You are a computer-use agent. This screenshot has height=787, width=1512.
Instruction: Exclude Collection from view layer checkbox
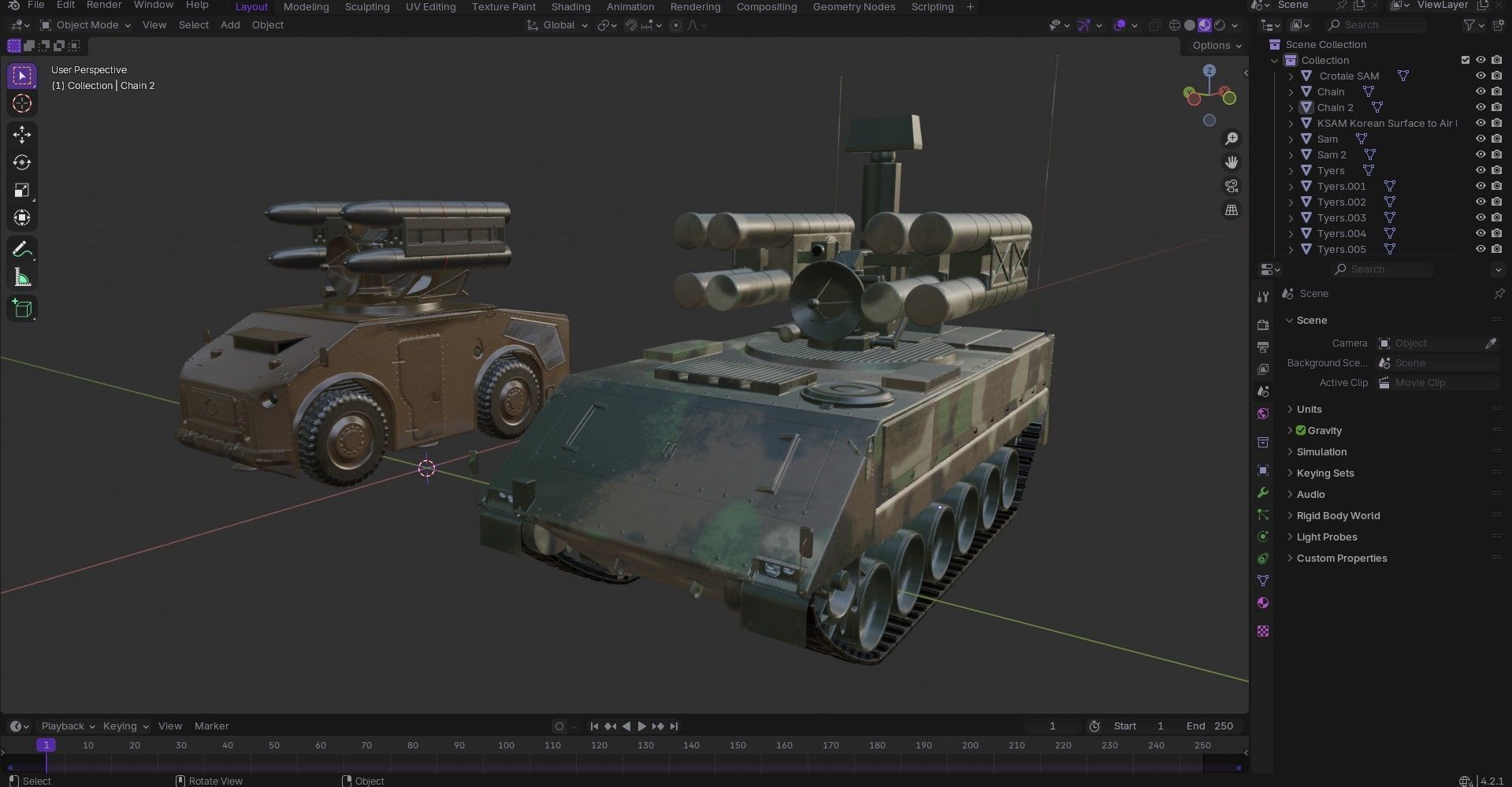pyautogui.click(x=1466, y=60)
